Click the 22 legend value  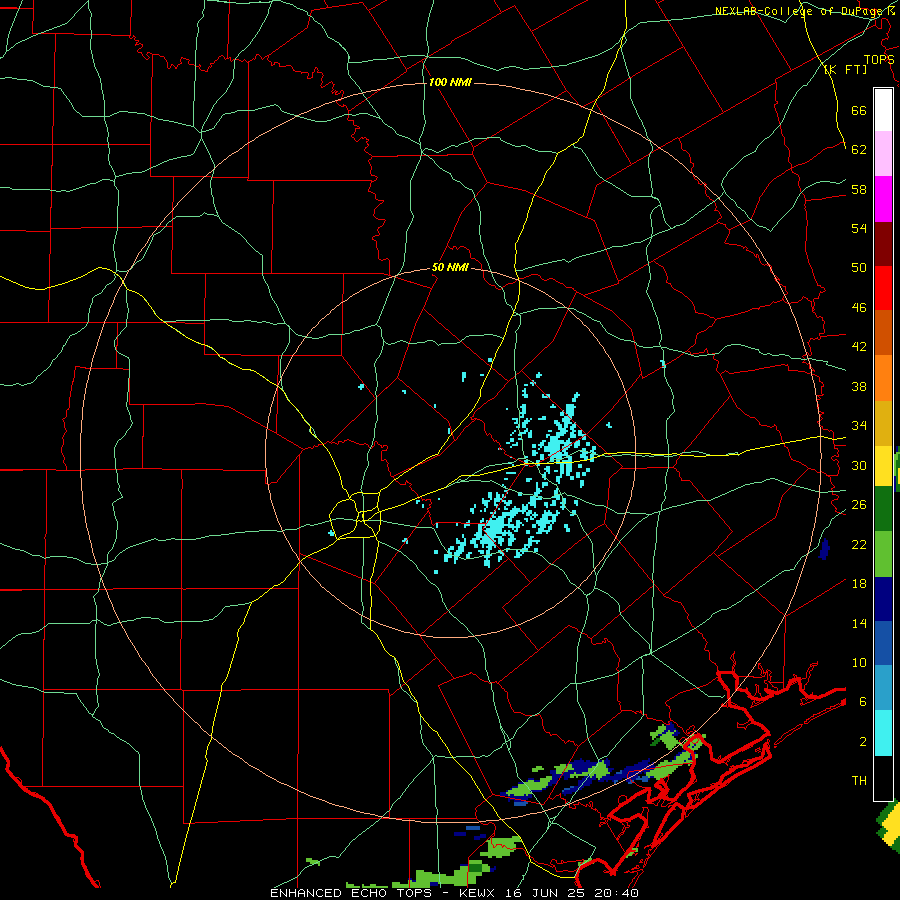[859, 544]
